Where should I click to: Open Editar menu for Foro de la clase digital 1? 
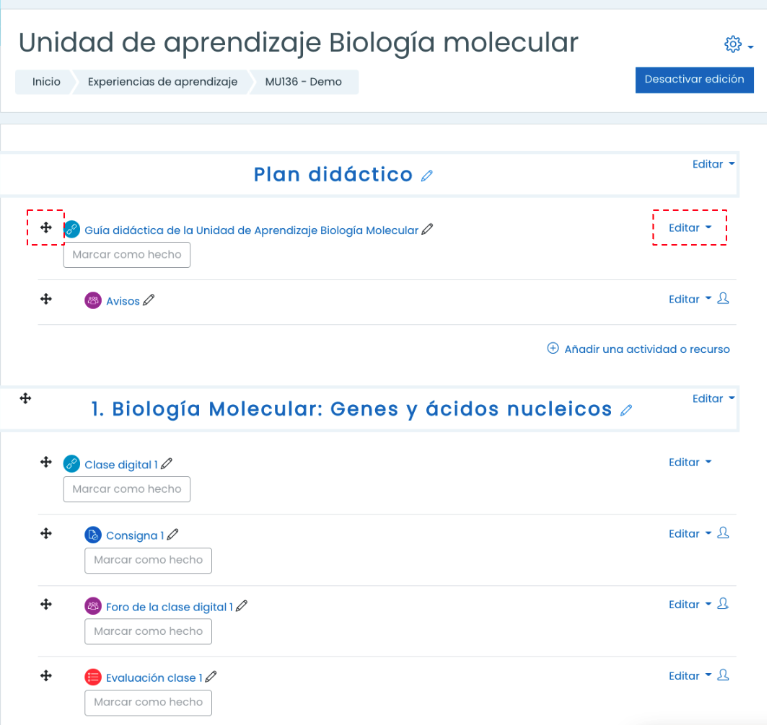[x=690, y=605]
